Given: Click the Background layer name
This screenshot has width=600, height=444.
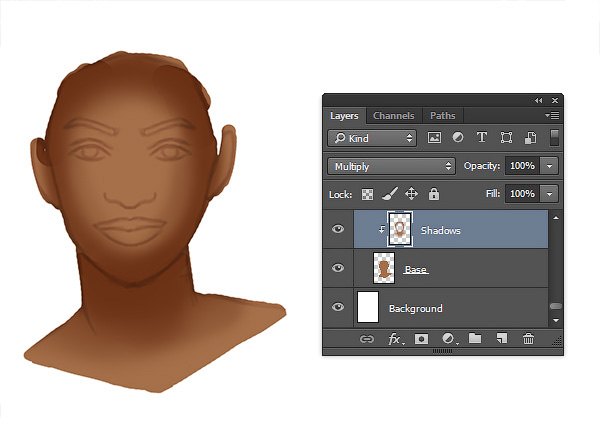Looking at the screenshot, I should coord(416,309).
